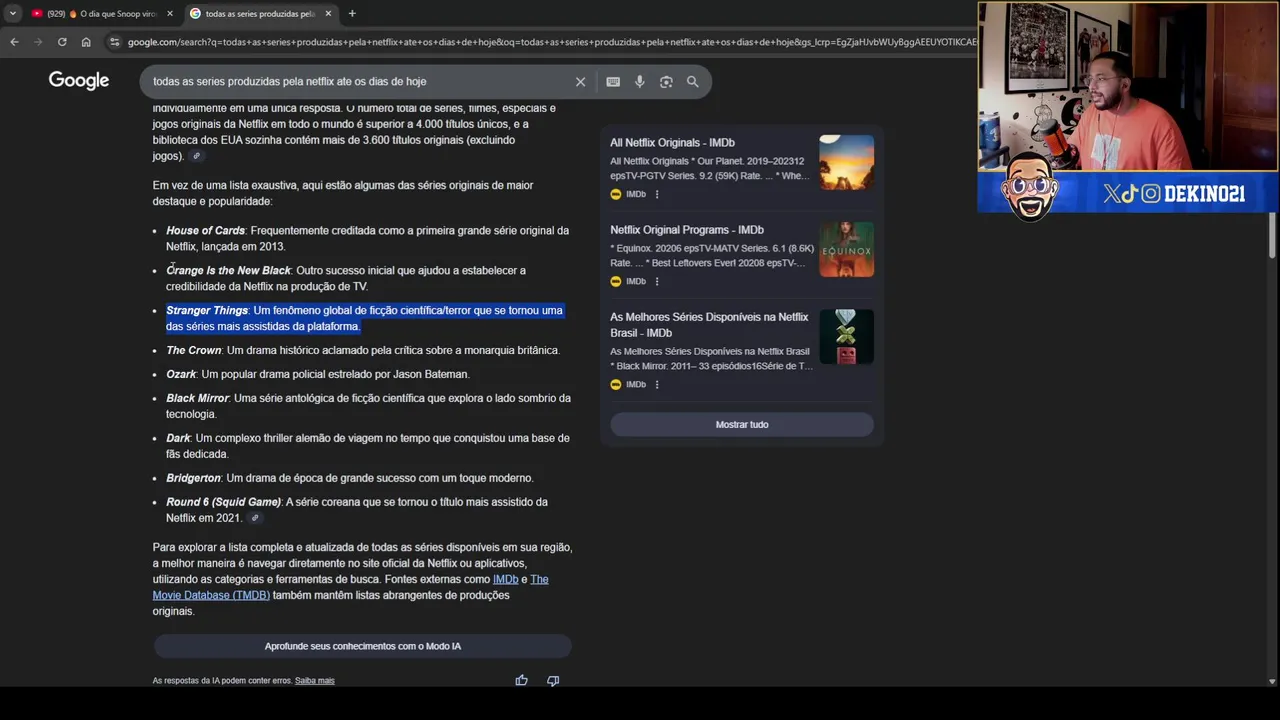Click the All Netflix Originals sunset thumbnail
The width and height of the screenshot is (1280, 720).
(x=846, y=163)
